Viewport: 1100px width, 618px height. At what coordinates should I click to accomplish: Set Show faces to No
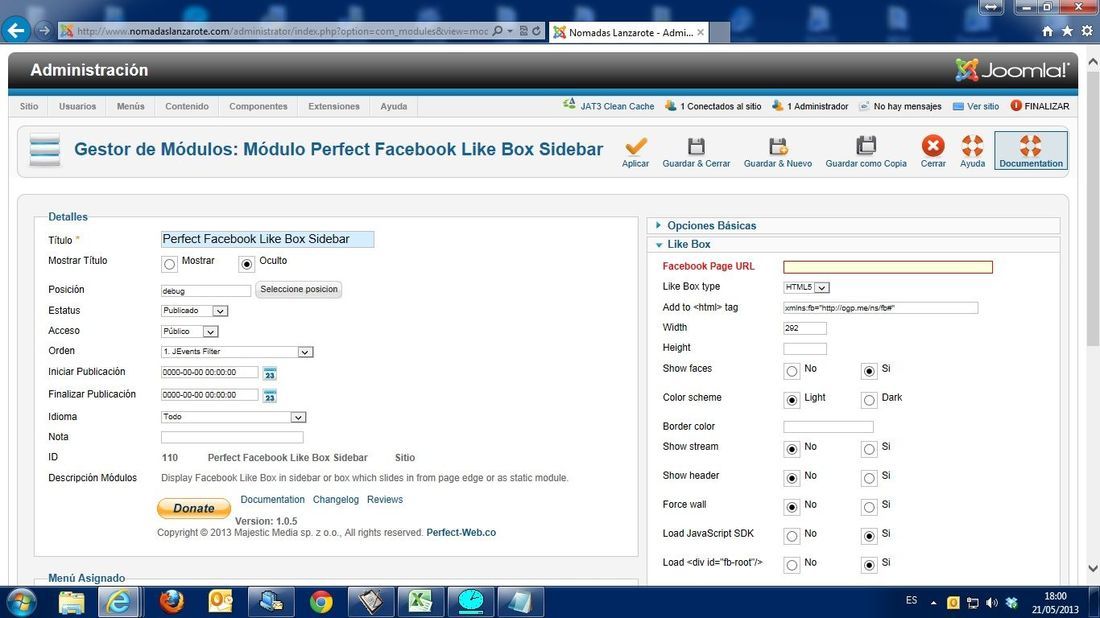(x=792, y=371)
